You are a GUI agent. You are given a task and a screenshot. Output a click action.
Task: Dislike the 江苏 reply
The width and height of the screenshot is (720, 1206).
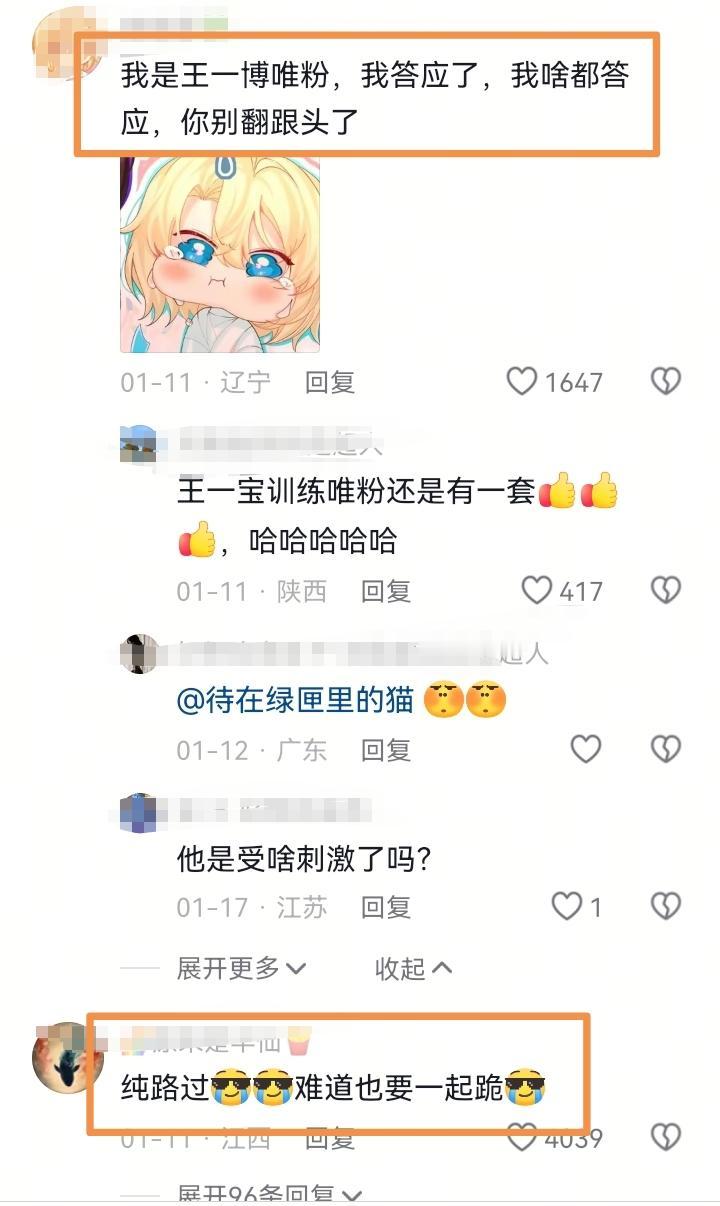(666, 906)
